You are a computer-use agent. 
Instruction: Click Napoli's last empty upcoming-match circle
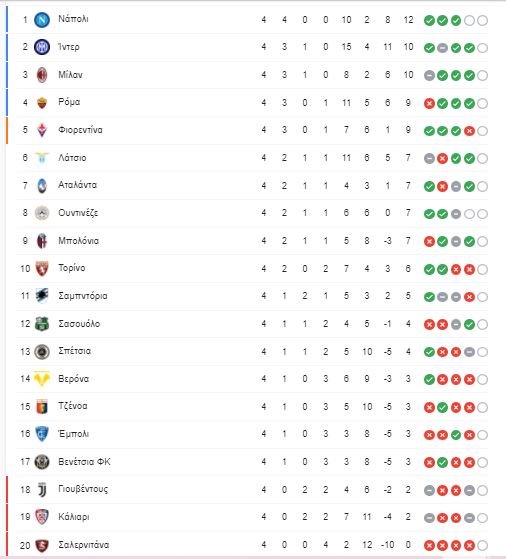(482, 20)
